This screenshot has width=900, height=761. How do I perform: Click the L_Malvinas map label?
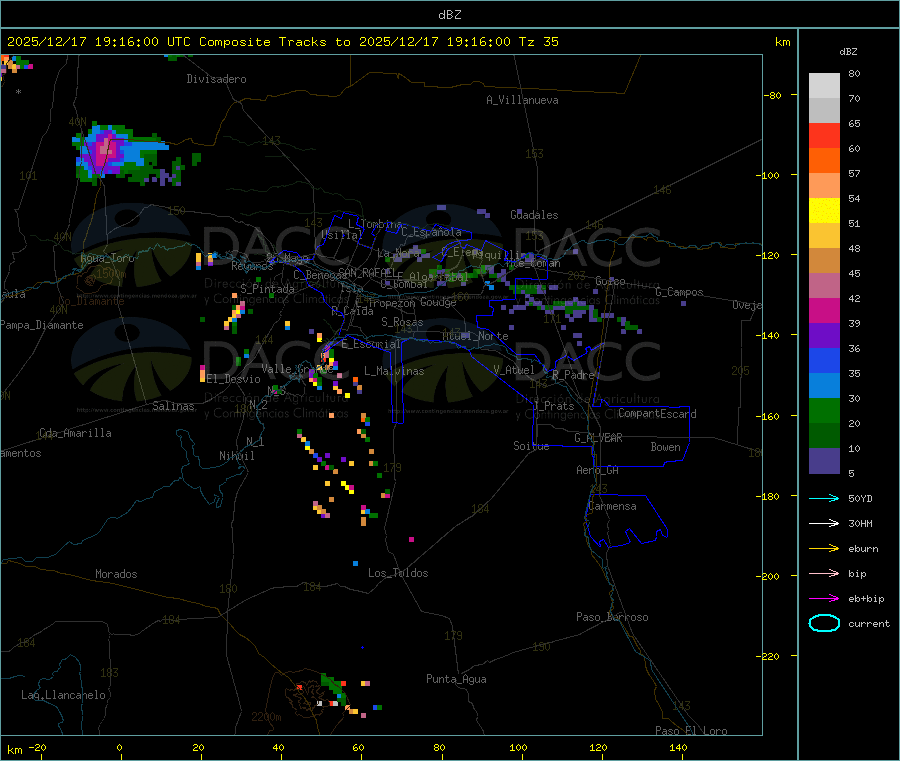[394, 371]
